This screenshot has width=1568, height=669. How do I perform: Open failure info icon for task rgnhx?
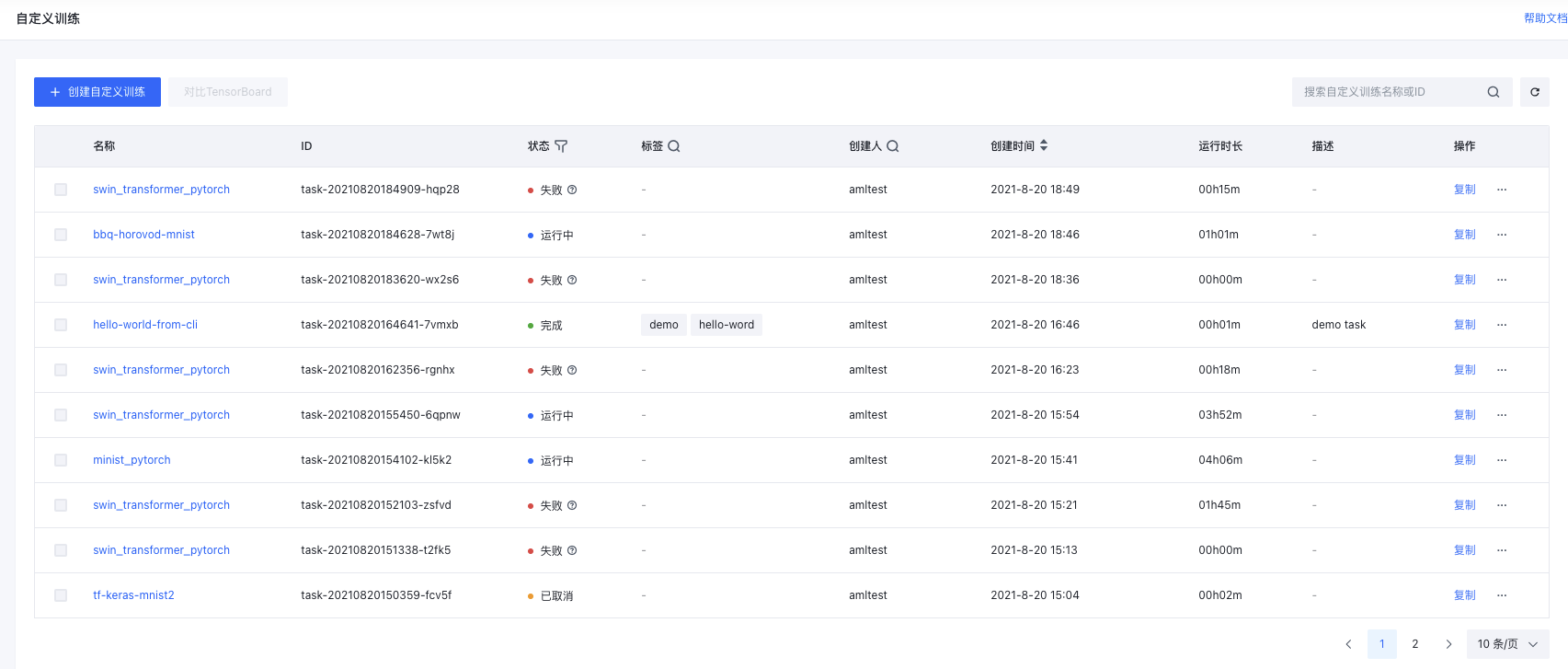pos(572,370)
